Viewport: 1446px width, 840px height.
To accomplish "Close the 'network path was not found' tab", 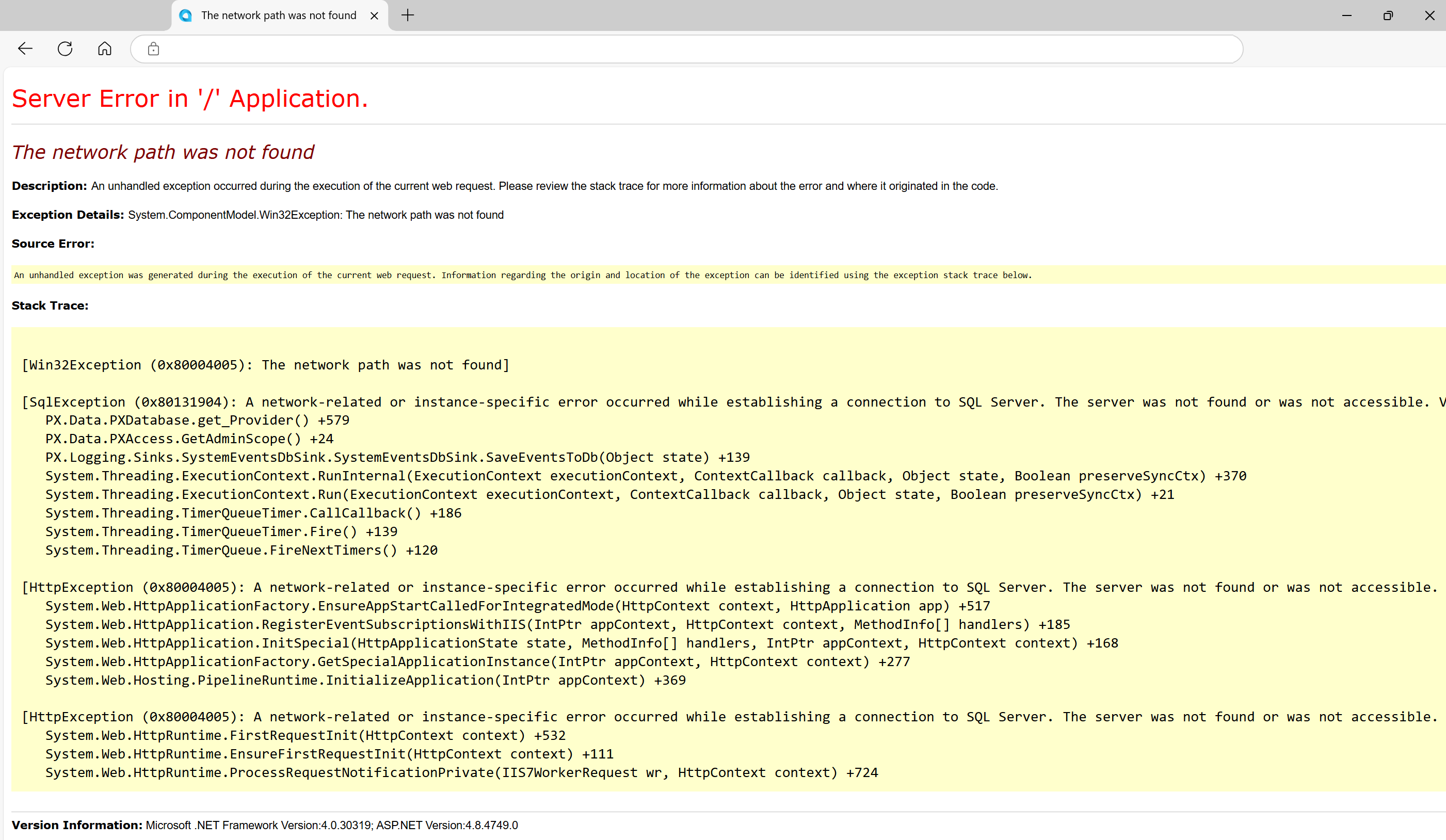I will [374, 16].
